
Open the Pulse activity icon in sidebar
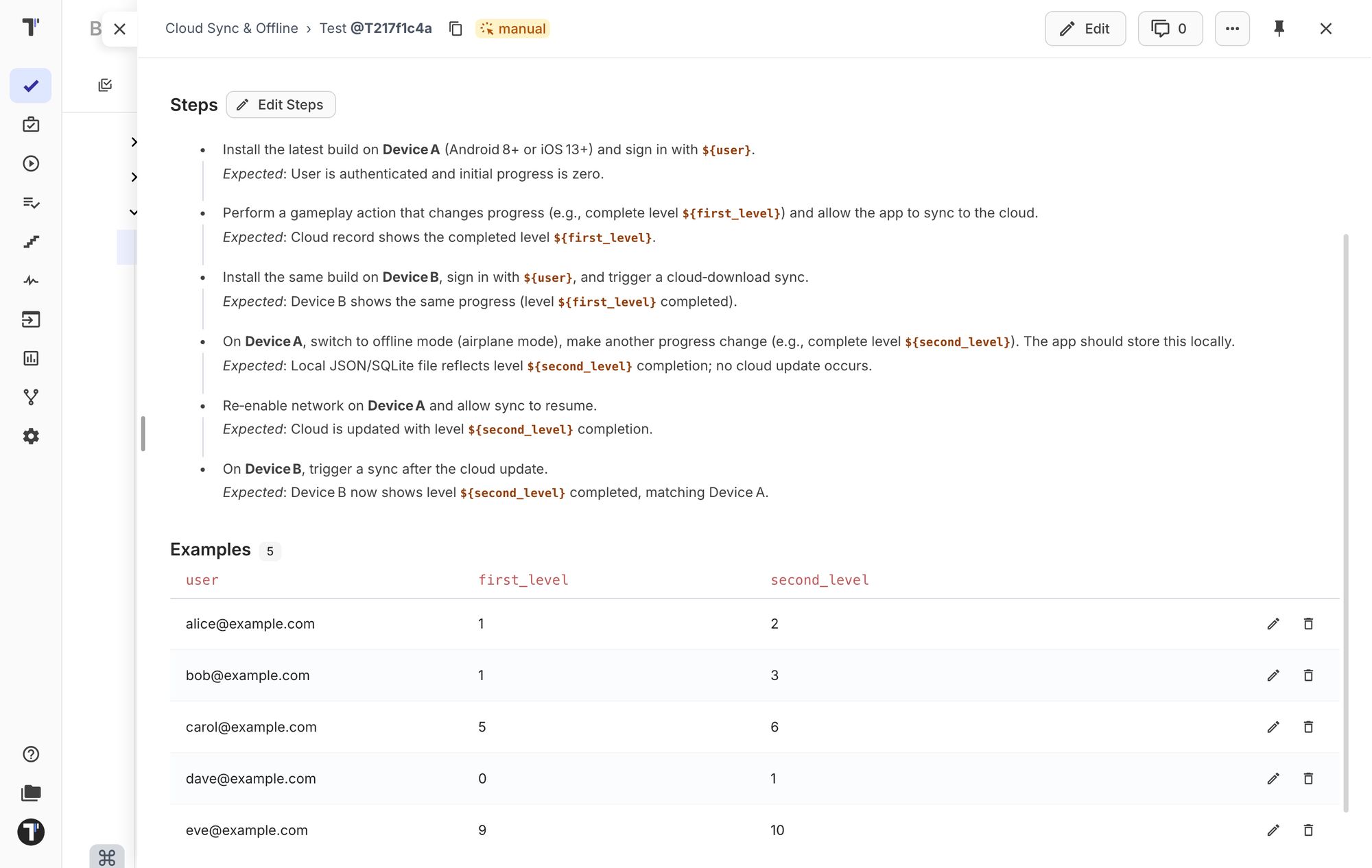pyautogui.click(x=31, y=280)
